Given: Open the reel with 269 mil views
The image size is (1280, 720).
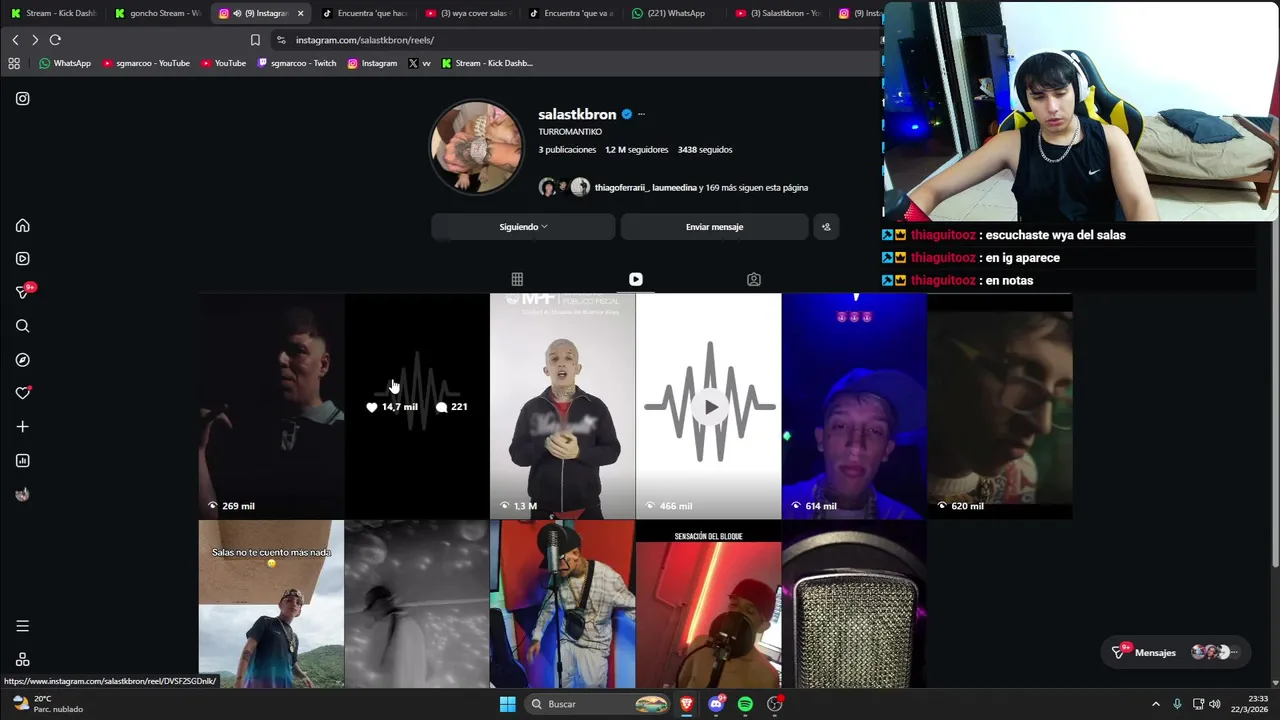Looking at the screenshot, I should tap(271, 406).
